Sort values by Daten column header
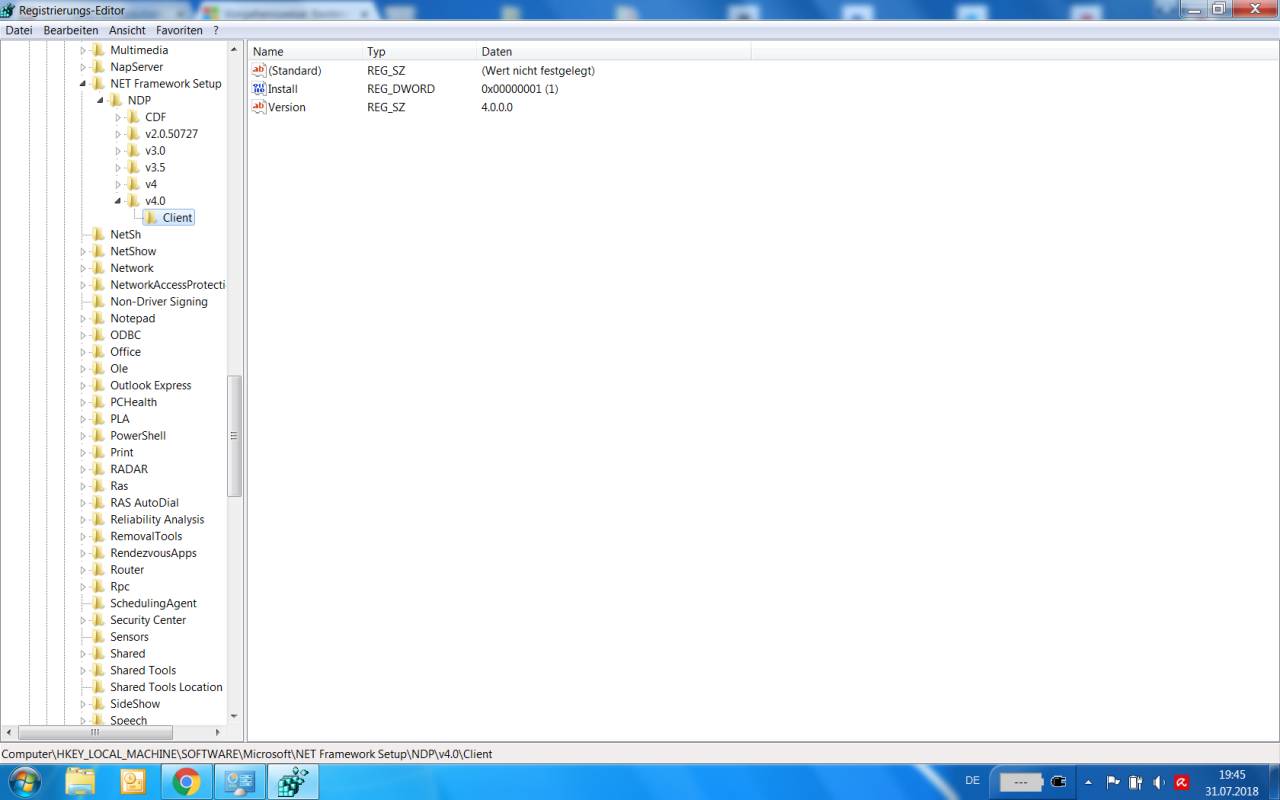 click(x=613, y=52)
